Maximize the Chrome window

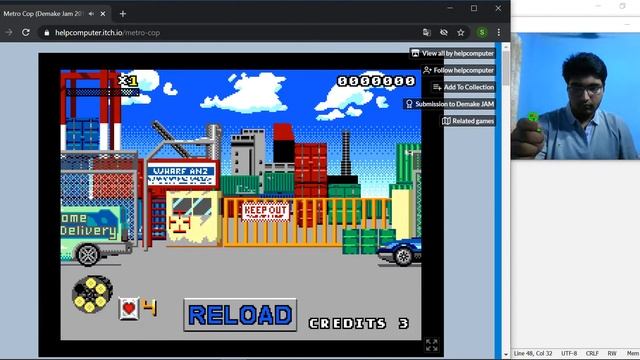click(474, 8)
